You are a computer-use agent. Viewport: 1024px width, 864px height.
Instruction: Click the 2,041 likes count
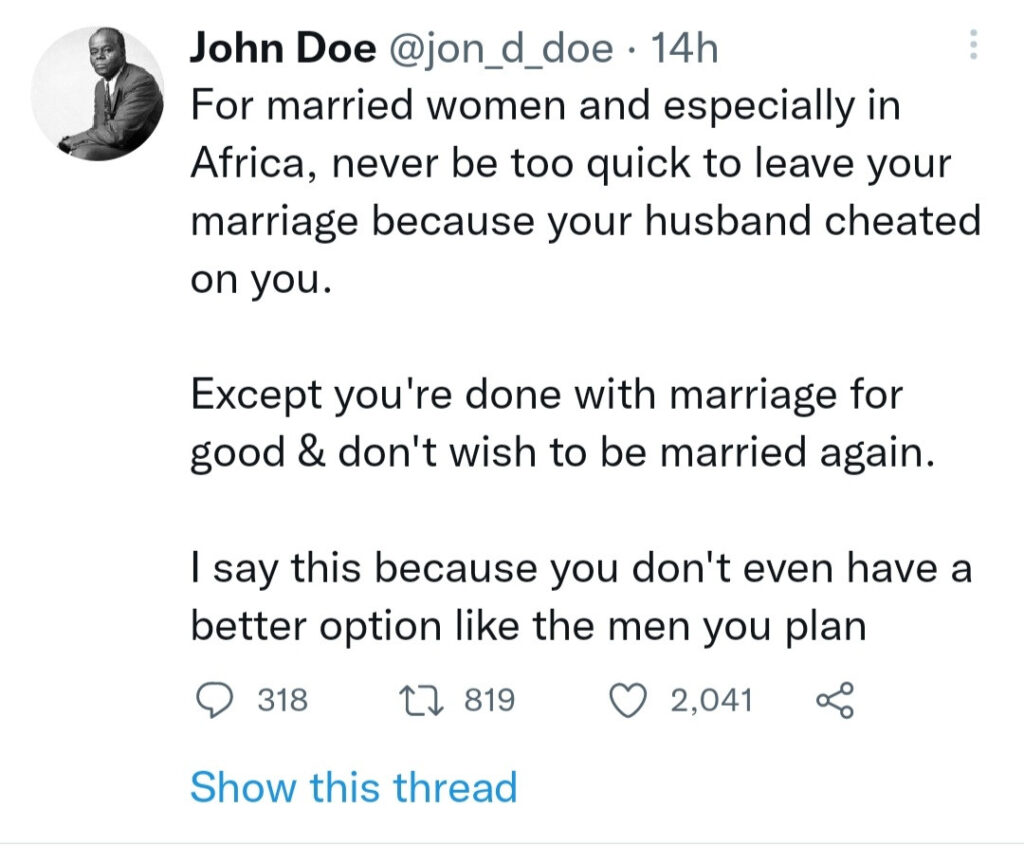point(712,700)
